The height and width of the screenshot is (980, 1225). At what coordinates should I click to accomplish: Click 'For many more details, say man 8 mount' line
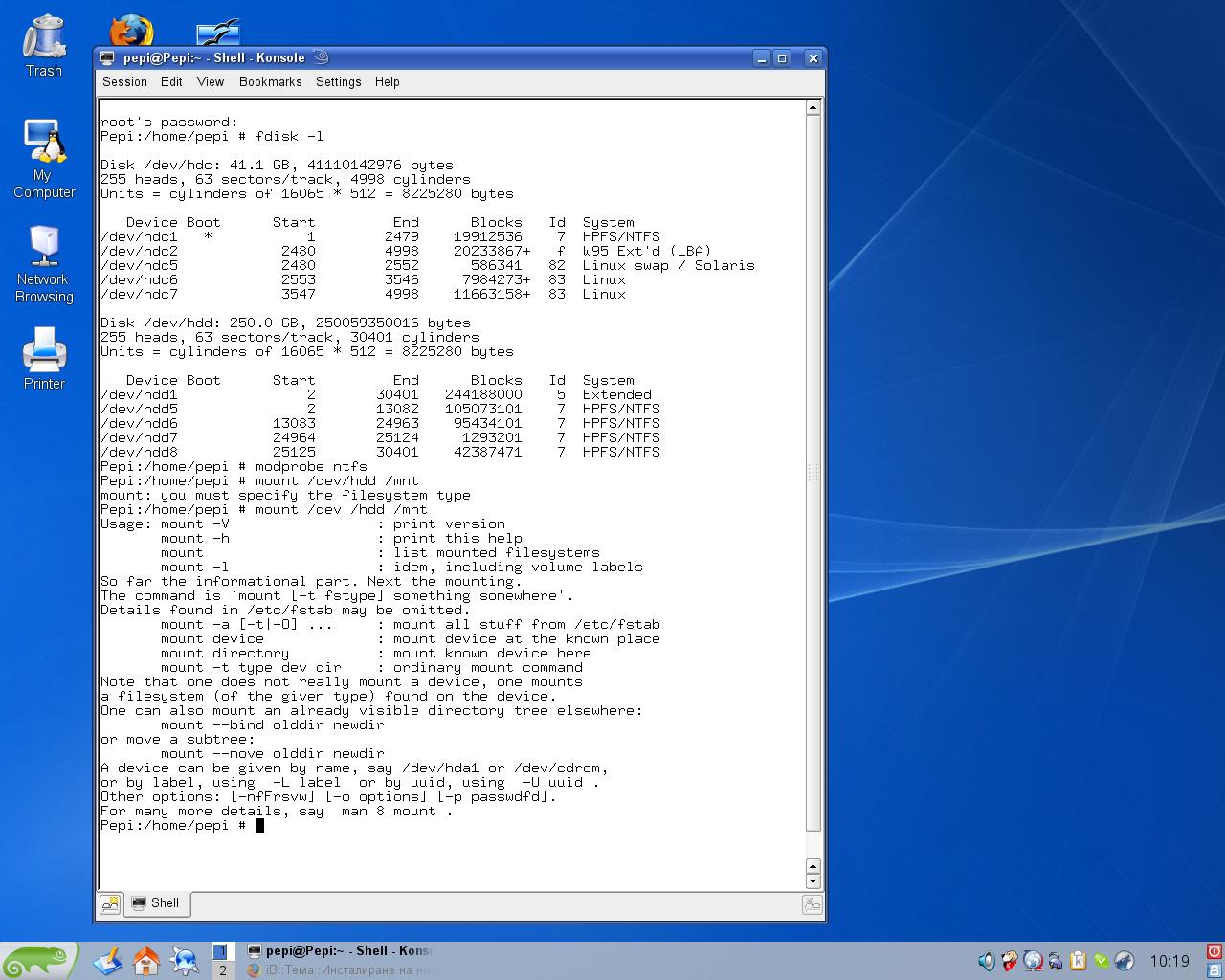pyautogui.click(x=276, y=811)
